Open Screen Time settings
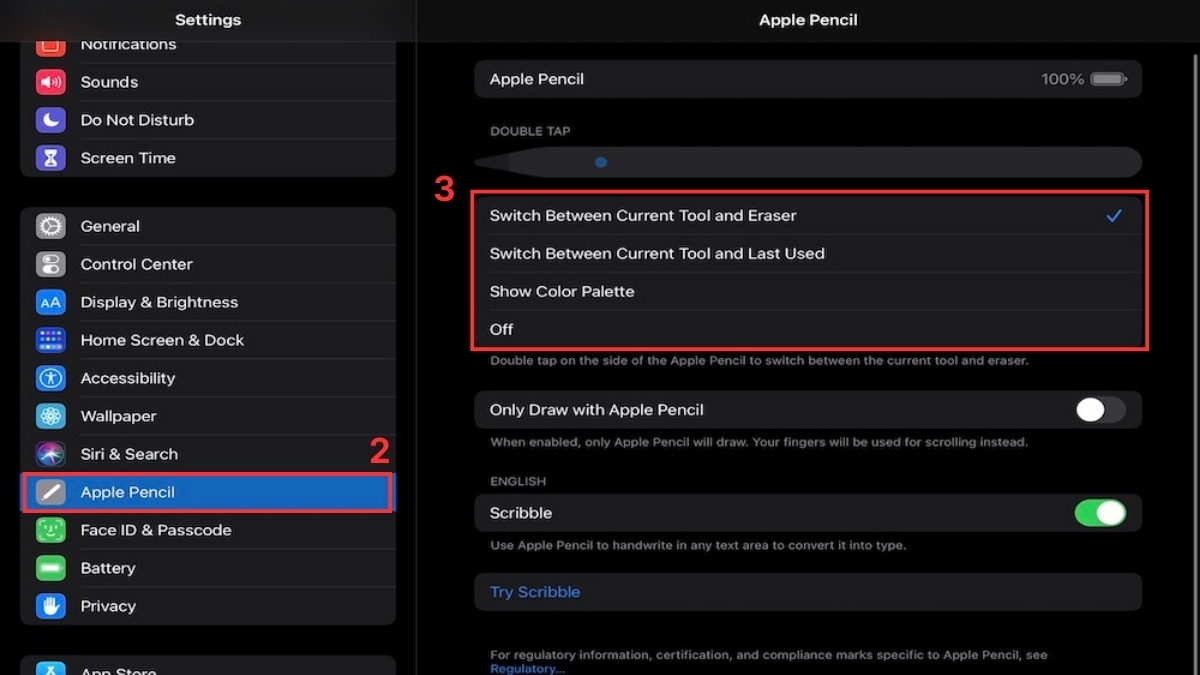The height and width of the screenshot is (675, 1200). [208, 158]
